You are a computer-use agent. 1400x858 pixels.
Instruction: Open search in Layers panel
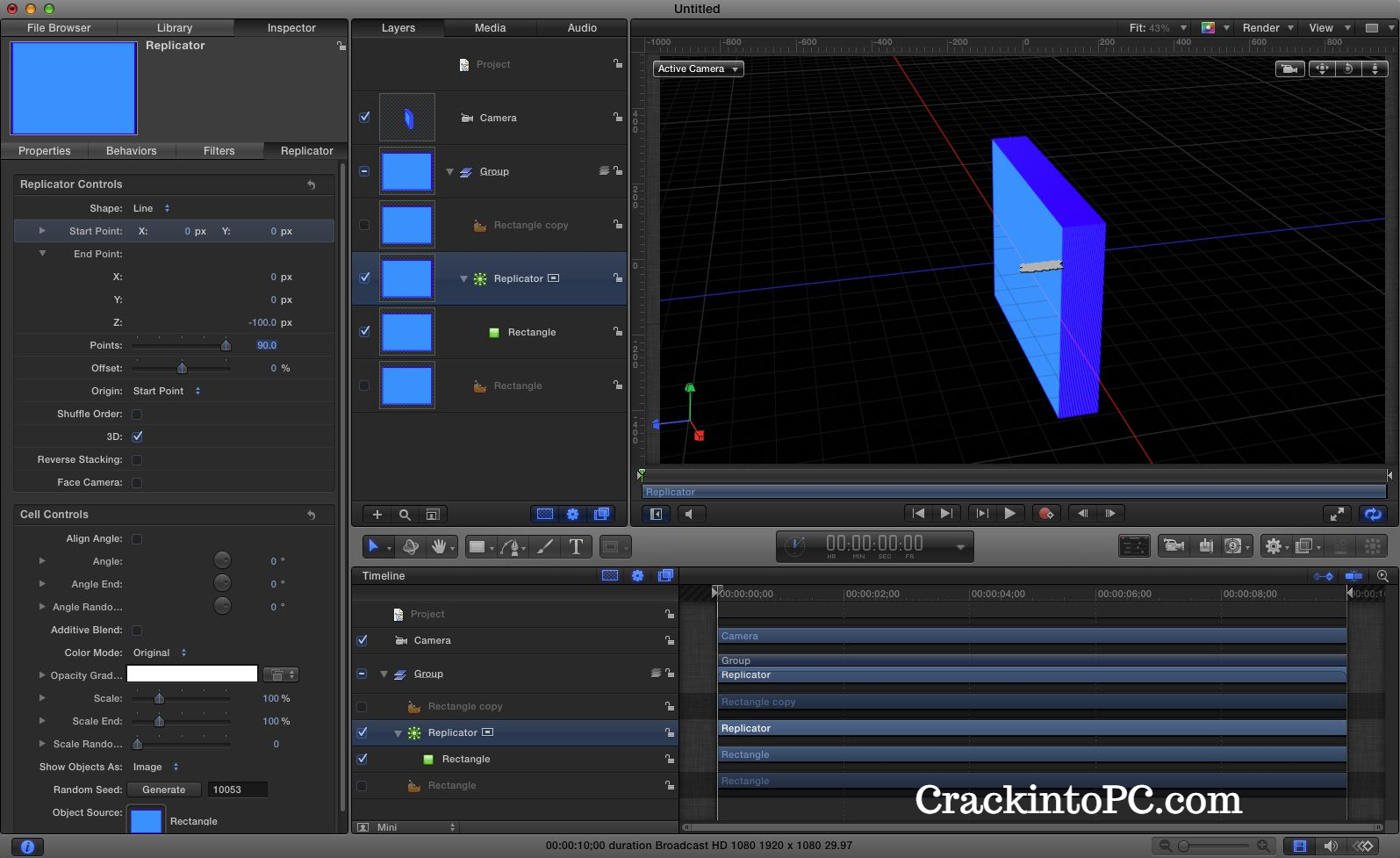(x=405, y=515)
